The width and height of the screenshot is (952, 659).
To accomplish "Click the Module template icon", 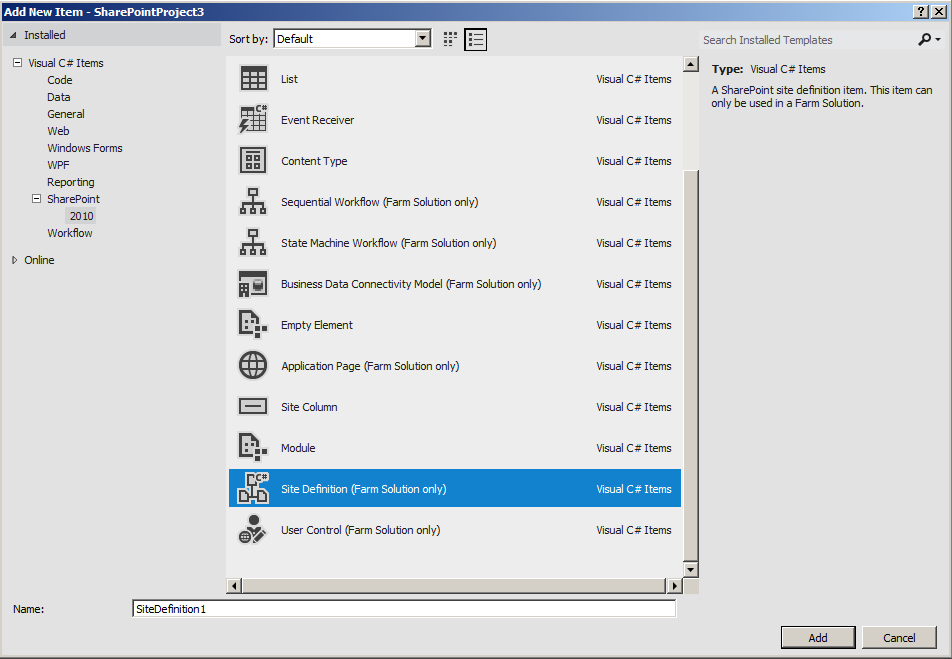I will (253, 448).
